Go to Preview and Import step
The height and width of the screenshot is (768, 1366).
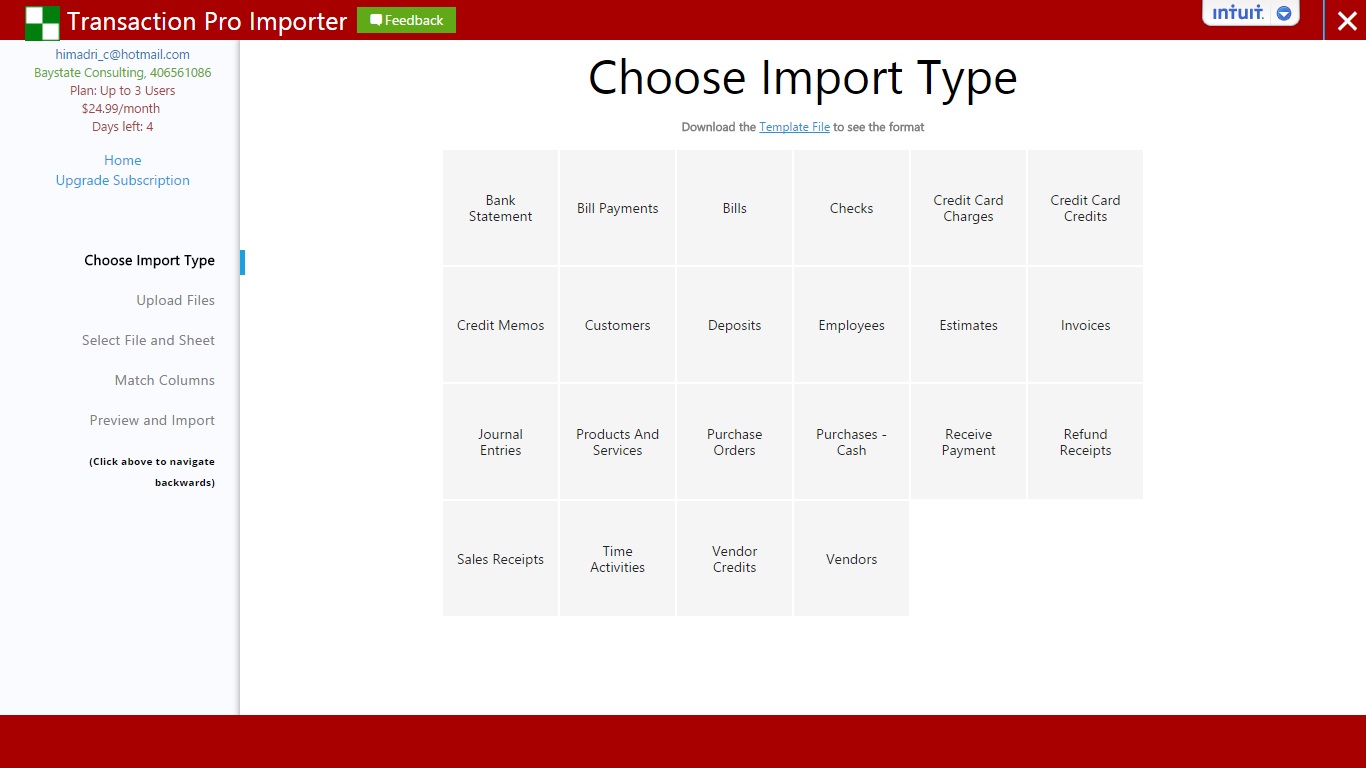(x=152, y=420)
